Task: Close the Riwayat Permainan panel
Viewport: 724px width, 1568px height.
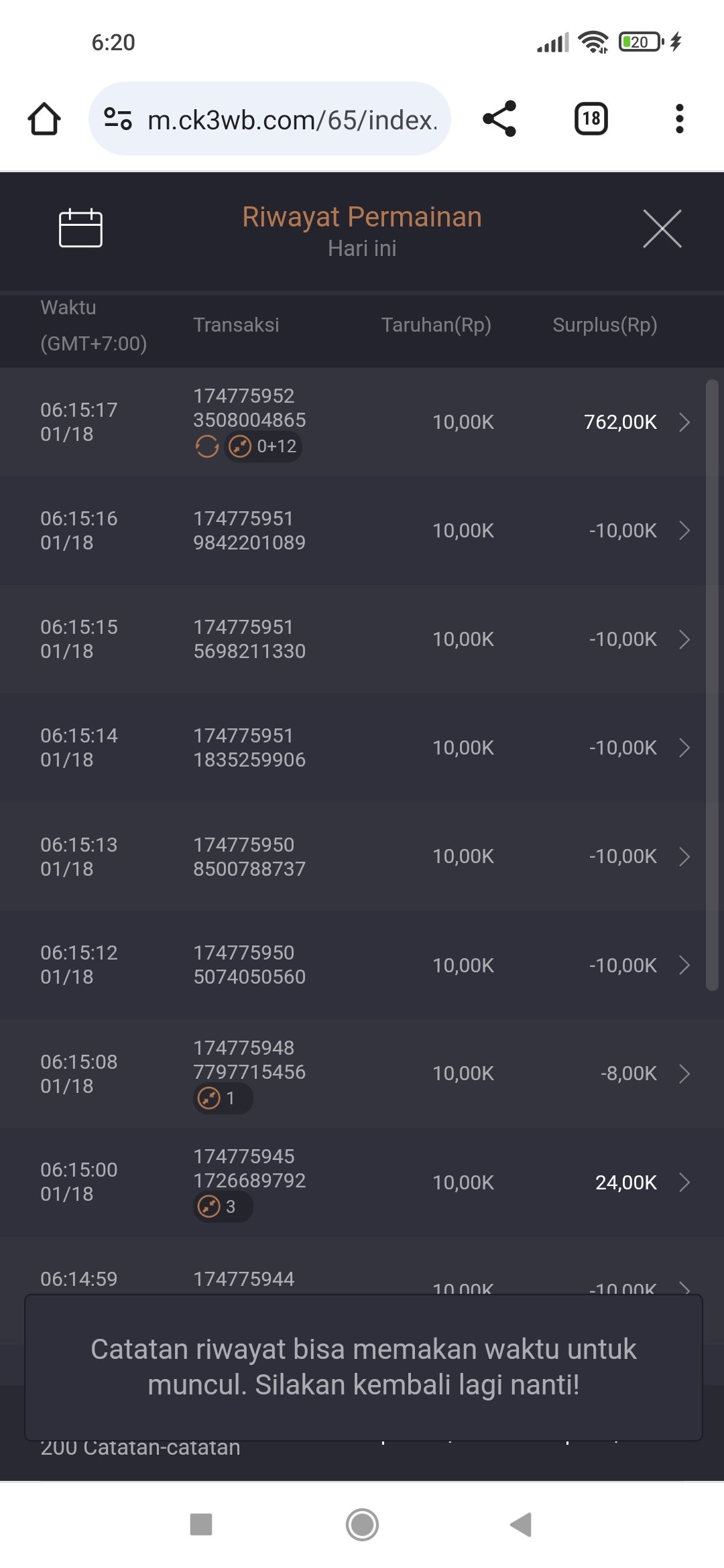Action: coord(662,228)
